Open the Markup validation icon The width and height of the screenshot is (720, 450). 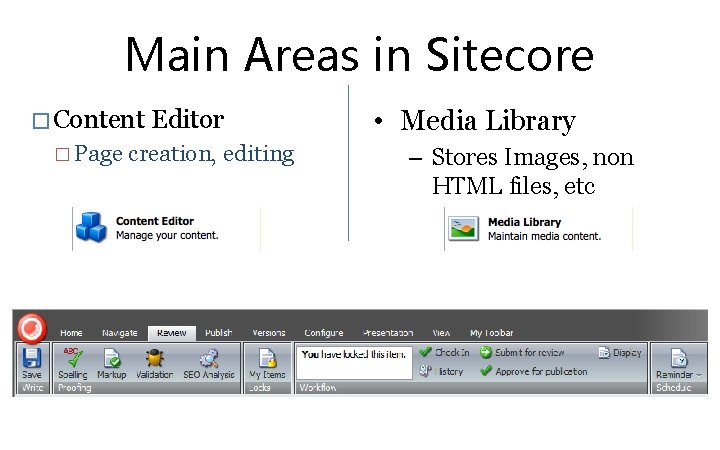tap(112, 358)
